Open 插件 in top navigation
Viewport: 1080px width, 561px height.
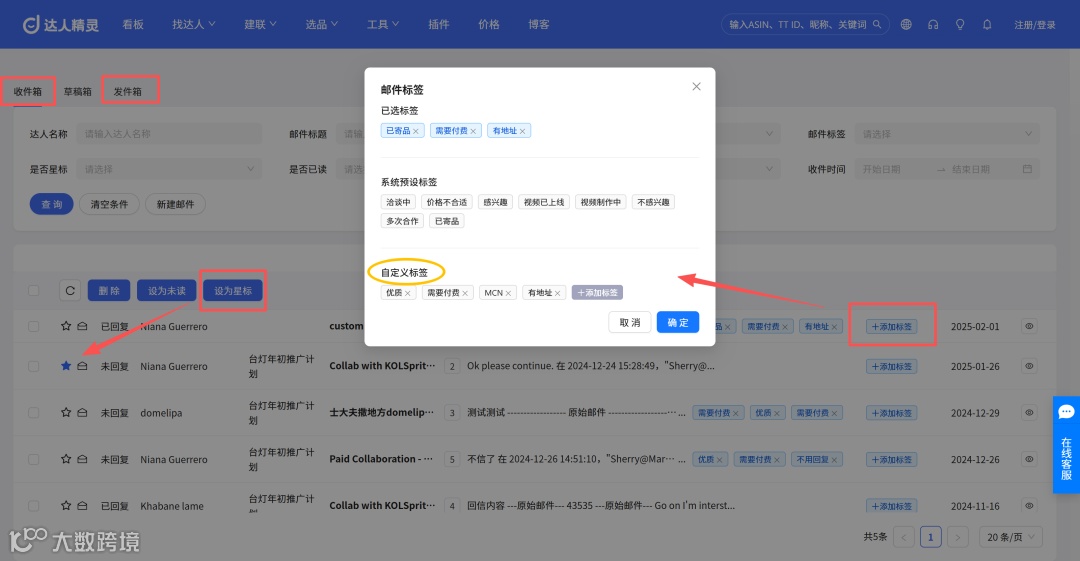click(439, 24)
